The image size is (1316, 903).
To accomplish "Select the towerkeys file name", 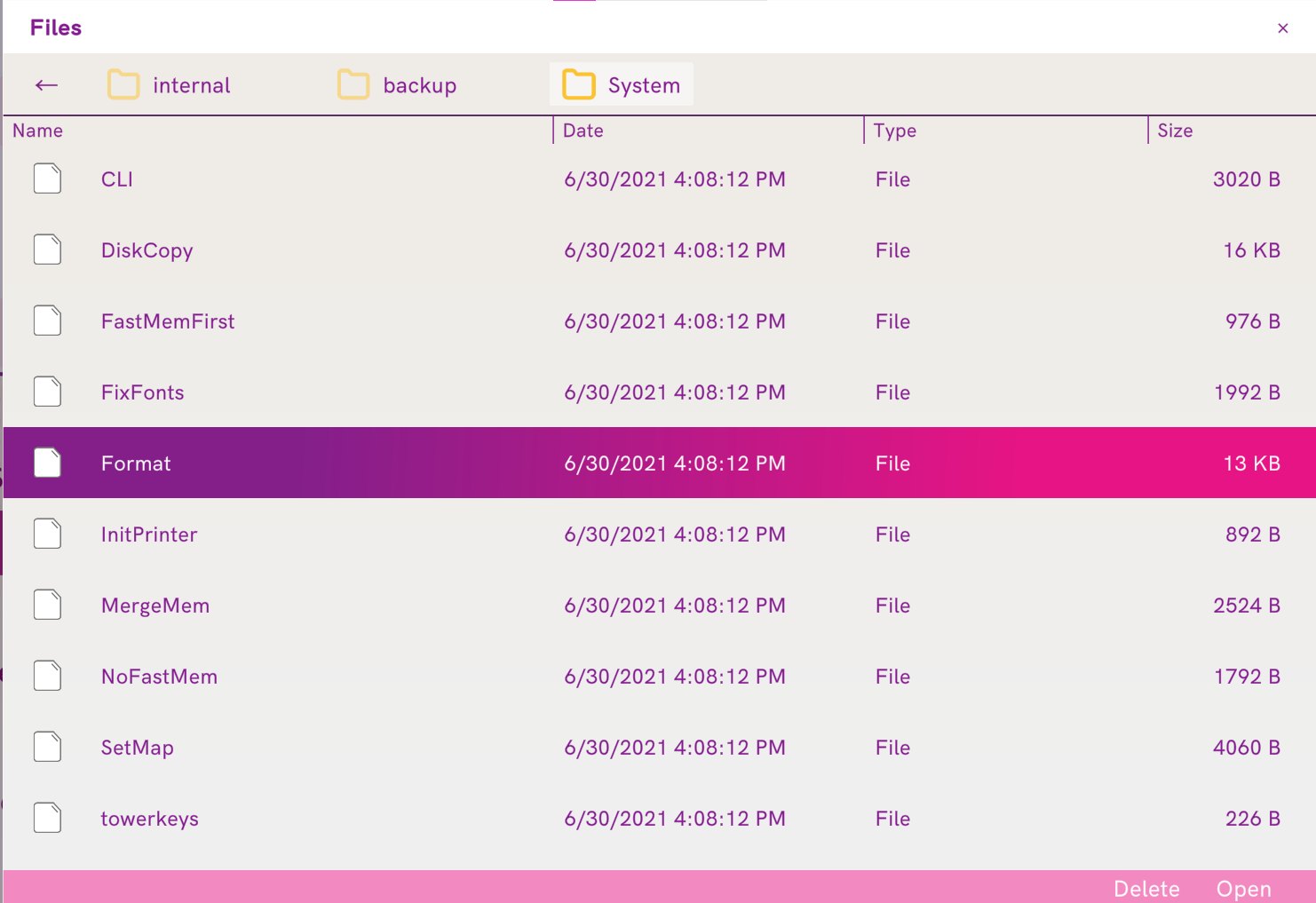I will coord(150,819).
